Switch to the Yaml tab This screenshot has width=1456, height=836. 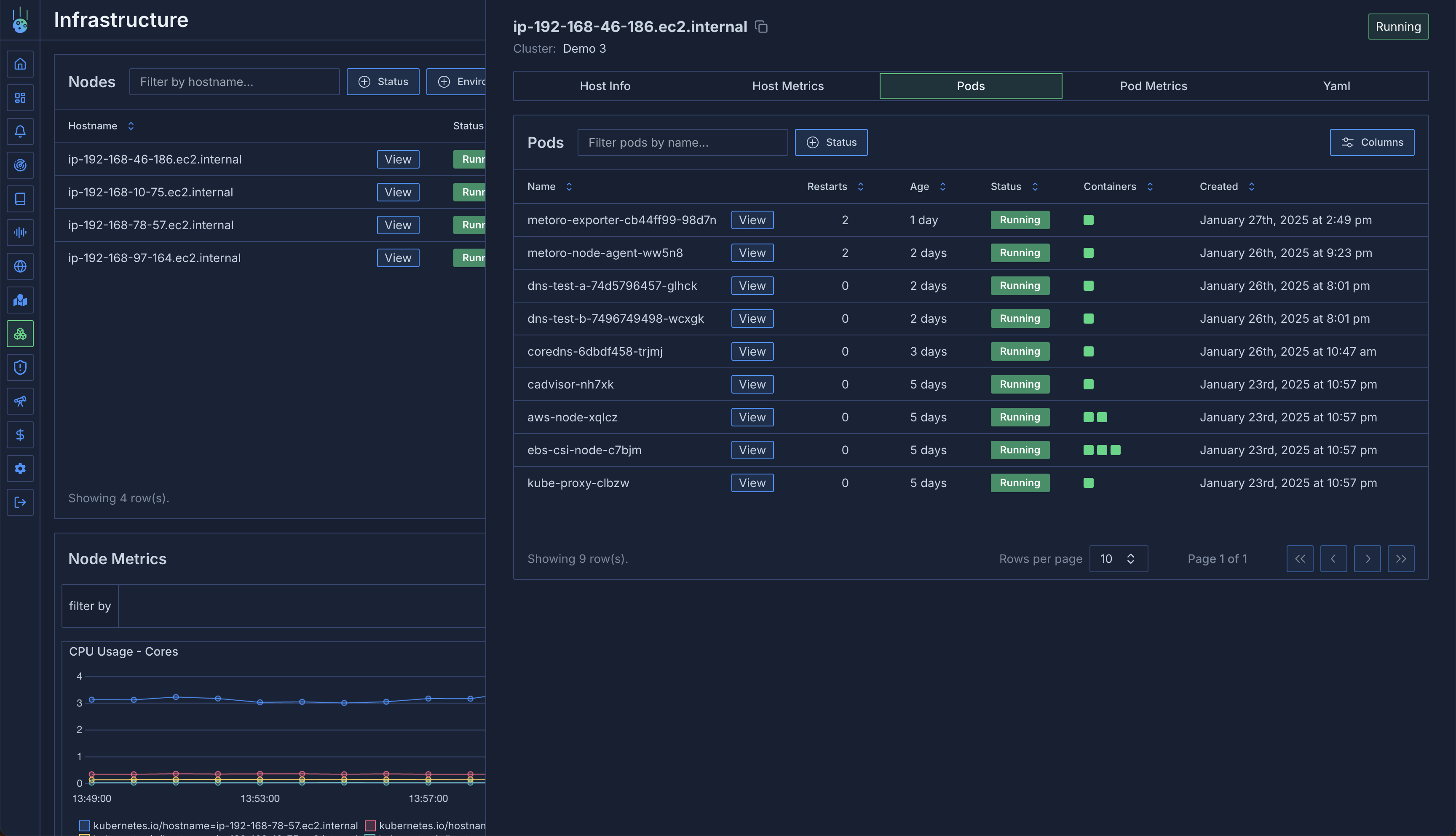pos(1336,86)
